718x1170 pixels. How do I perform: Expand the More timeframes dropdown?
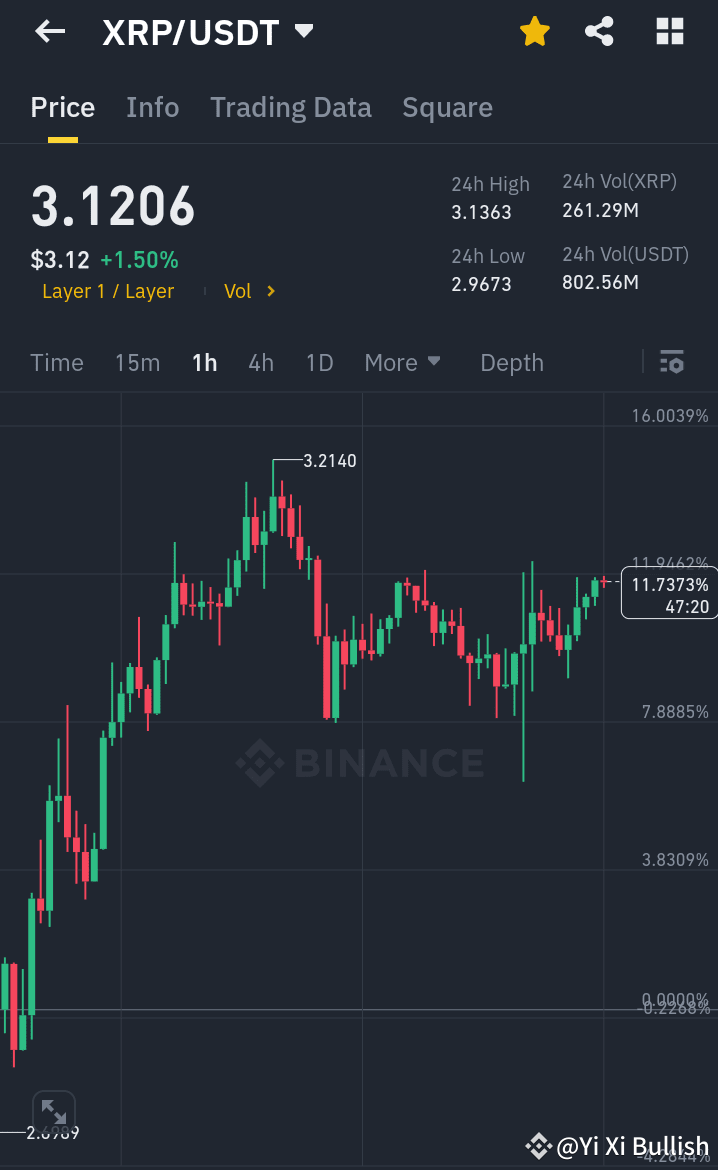[x=402, y=363]
